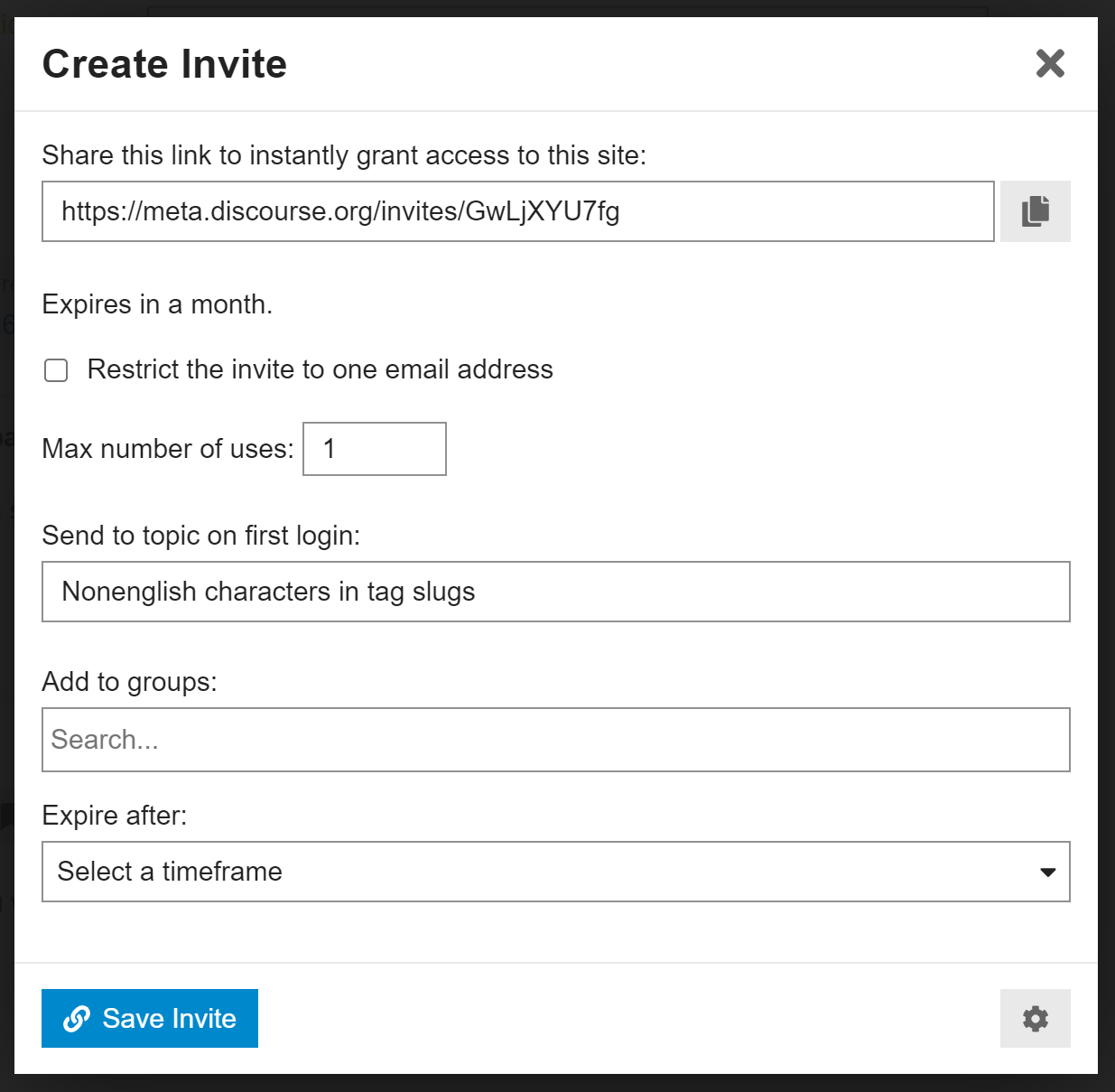Click the invite link https://meta.discourse.org/invites/GwLjXYU7fg
The height and width of the screenshot is (1092, 1115).
[517, 210]
